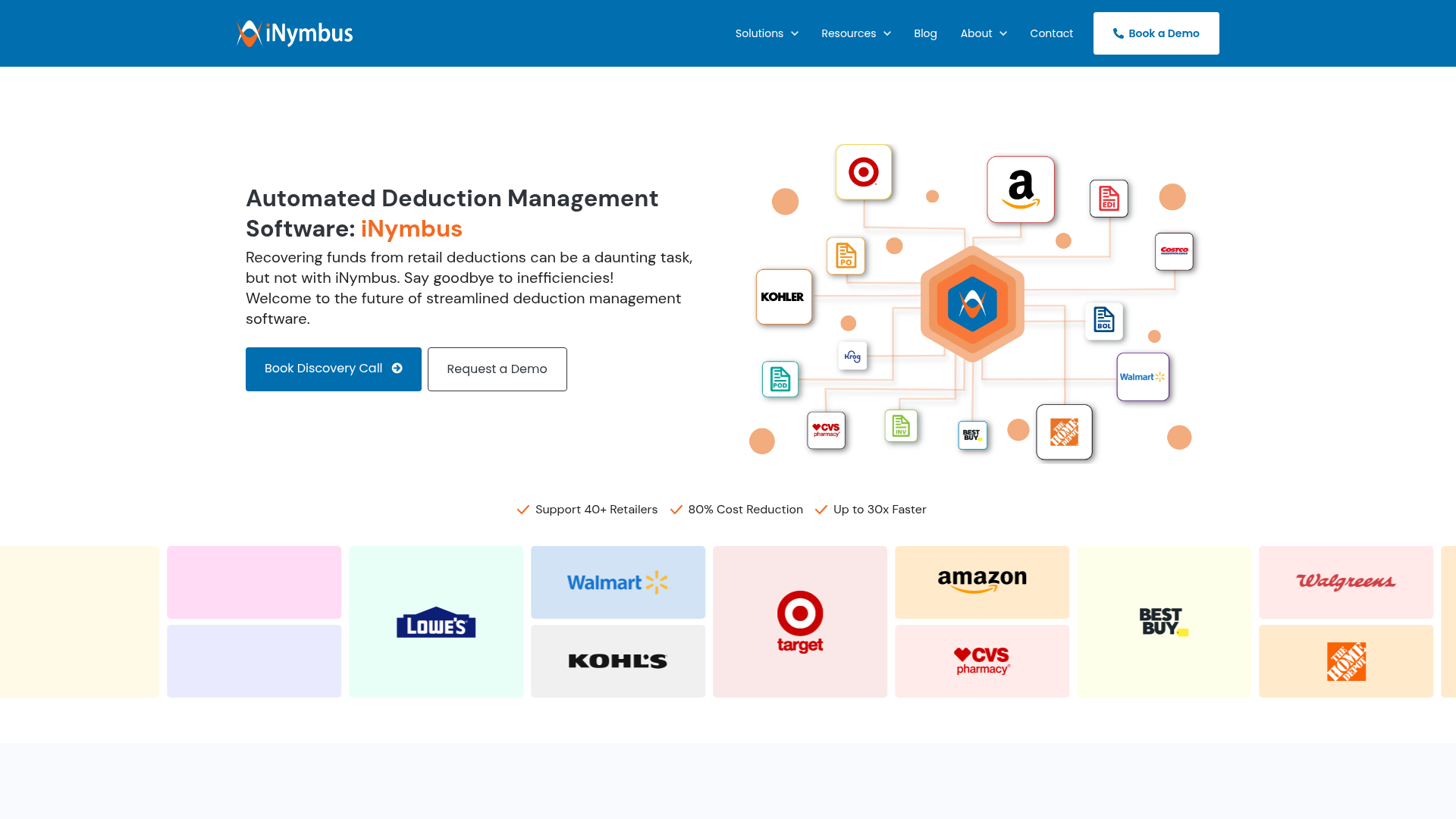Image resolution: width=1456 pixels, height=819 pixels.
Task: Click the Home Depot icon in the diagram
Action: [1064, 432]
